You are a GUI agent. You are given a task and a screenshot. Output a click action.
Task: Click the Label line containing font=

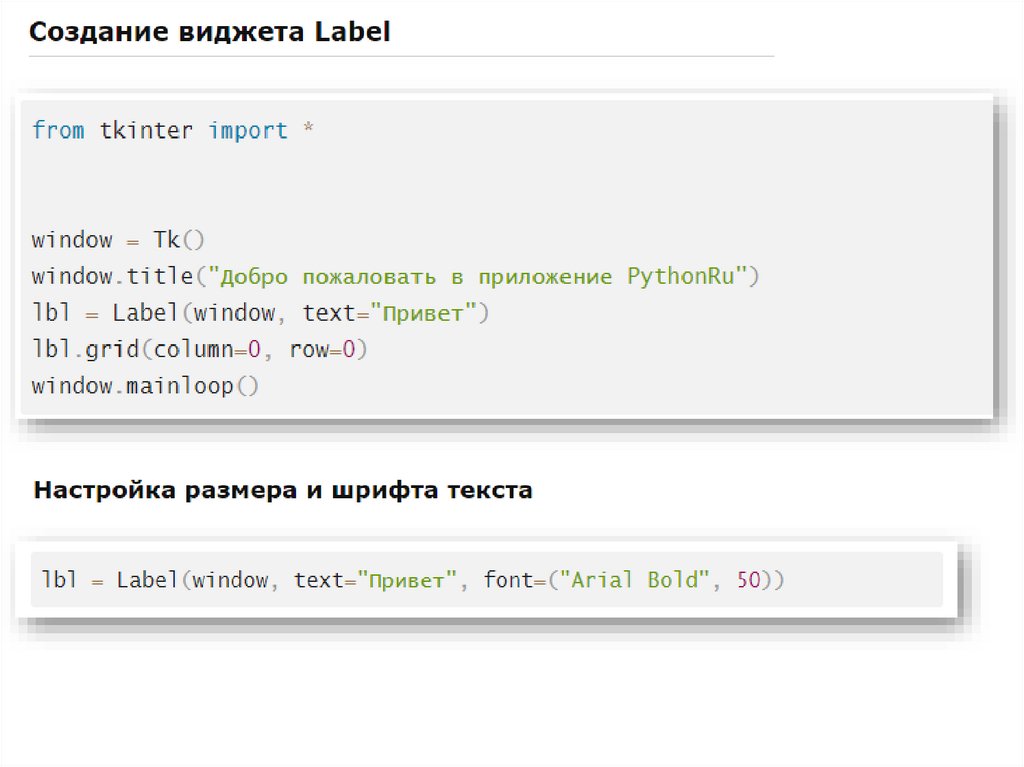coord(413,579)
